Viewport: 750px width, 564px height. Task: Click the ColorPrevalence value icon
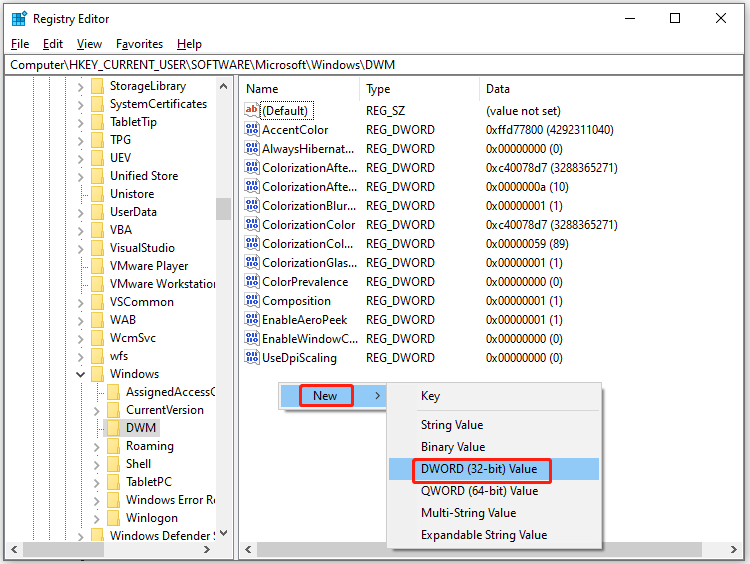(x=252, y=281)
